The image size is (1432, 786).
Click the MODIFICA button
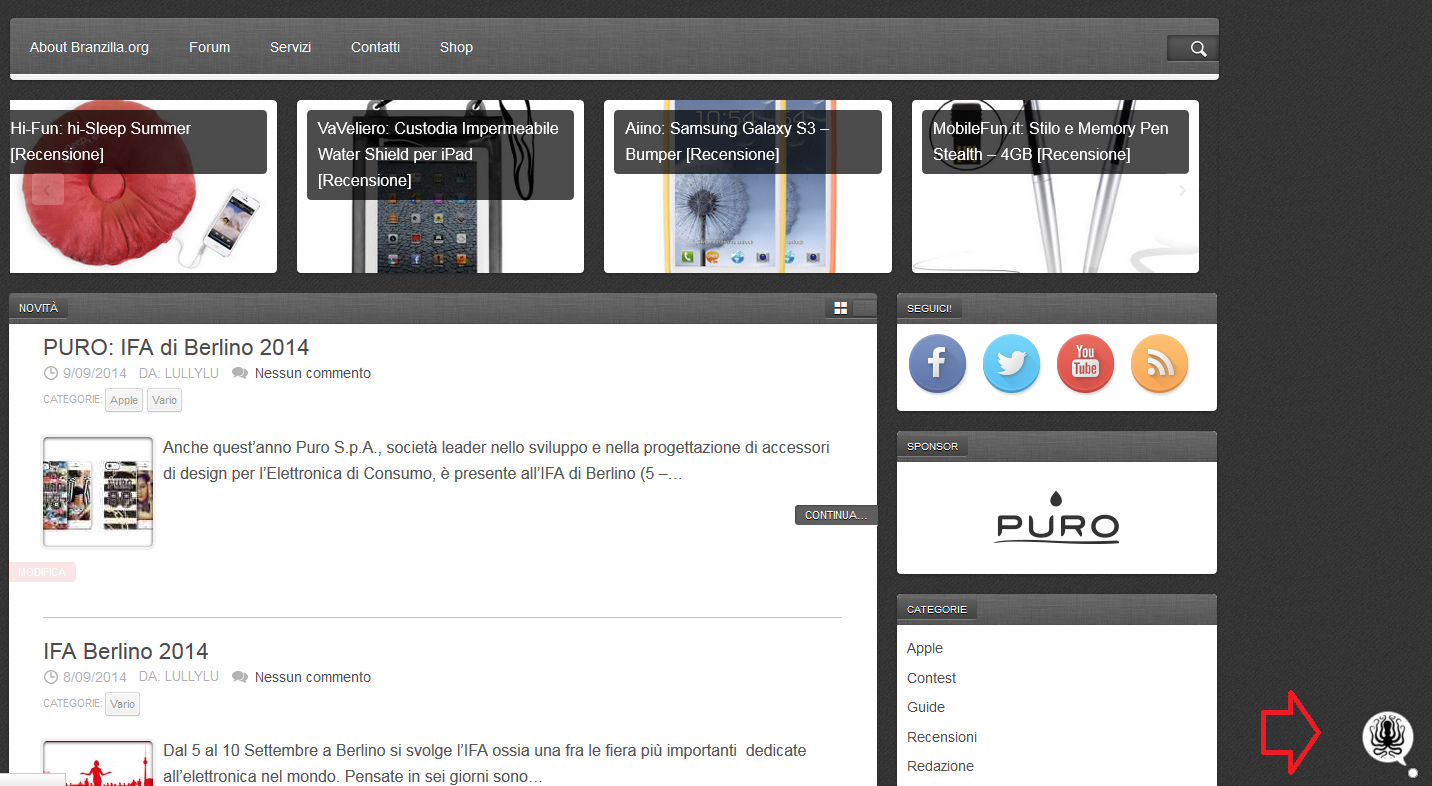coord(42,572)
